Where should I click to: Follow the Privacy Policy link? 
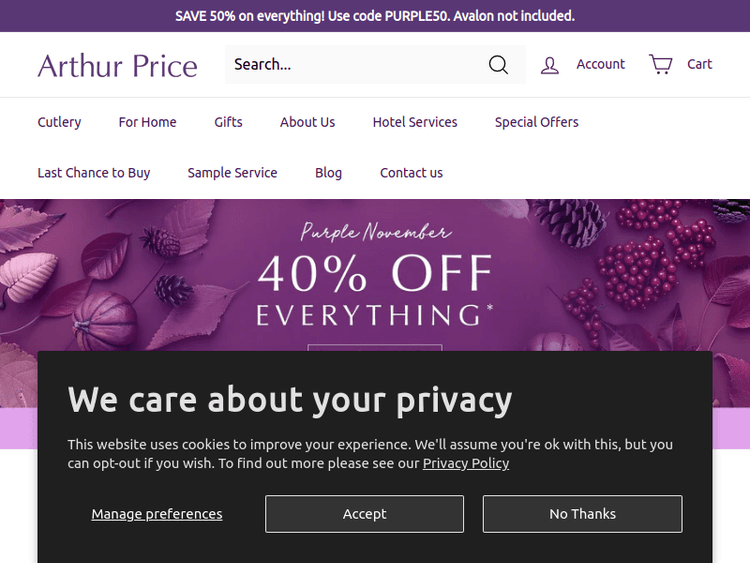pyautogui.click(x=466, y=463)
